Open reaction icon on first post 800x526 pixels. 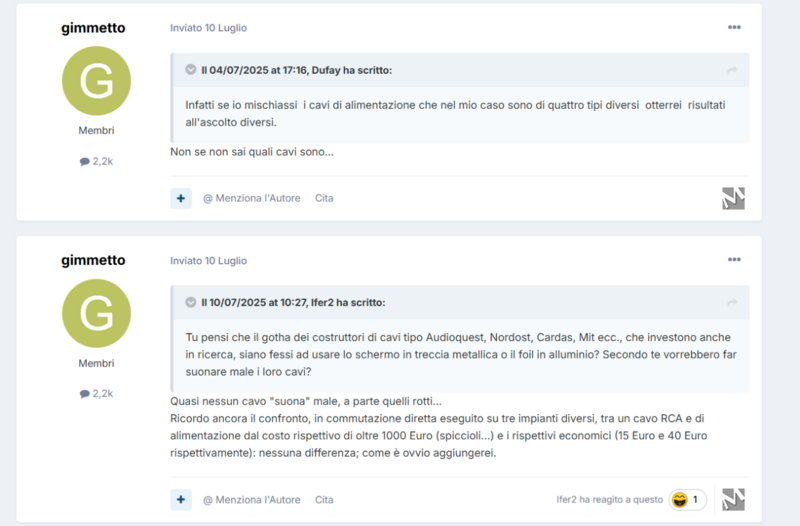734,198
